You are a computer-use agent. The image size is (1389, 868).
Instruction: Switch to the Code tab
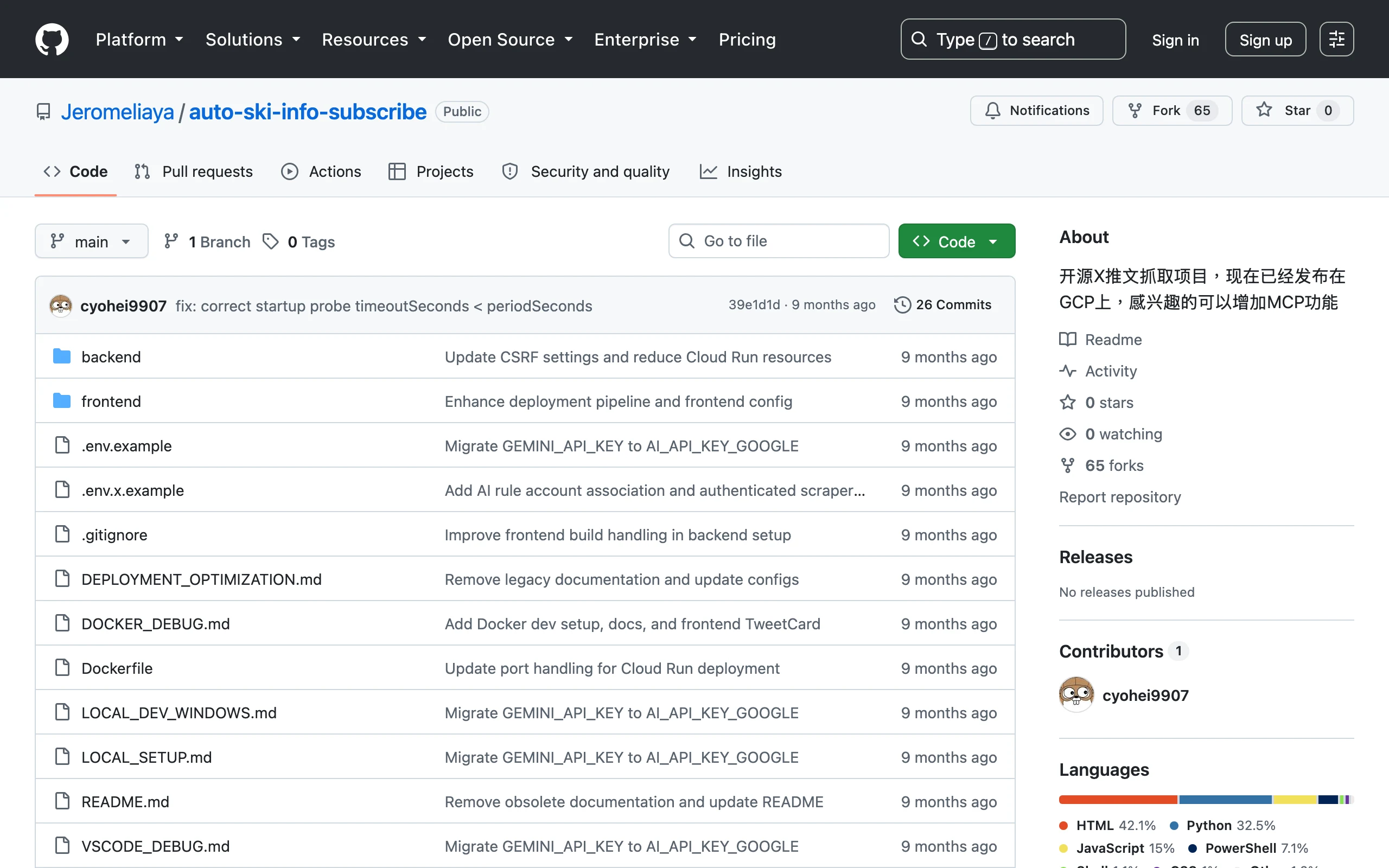coord(76,171)
